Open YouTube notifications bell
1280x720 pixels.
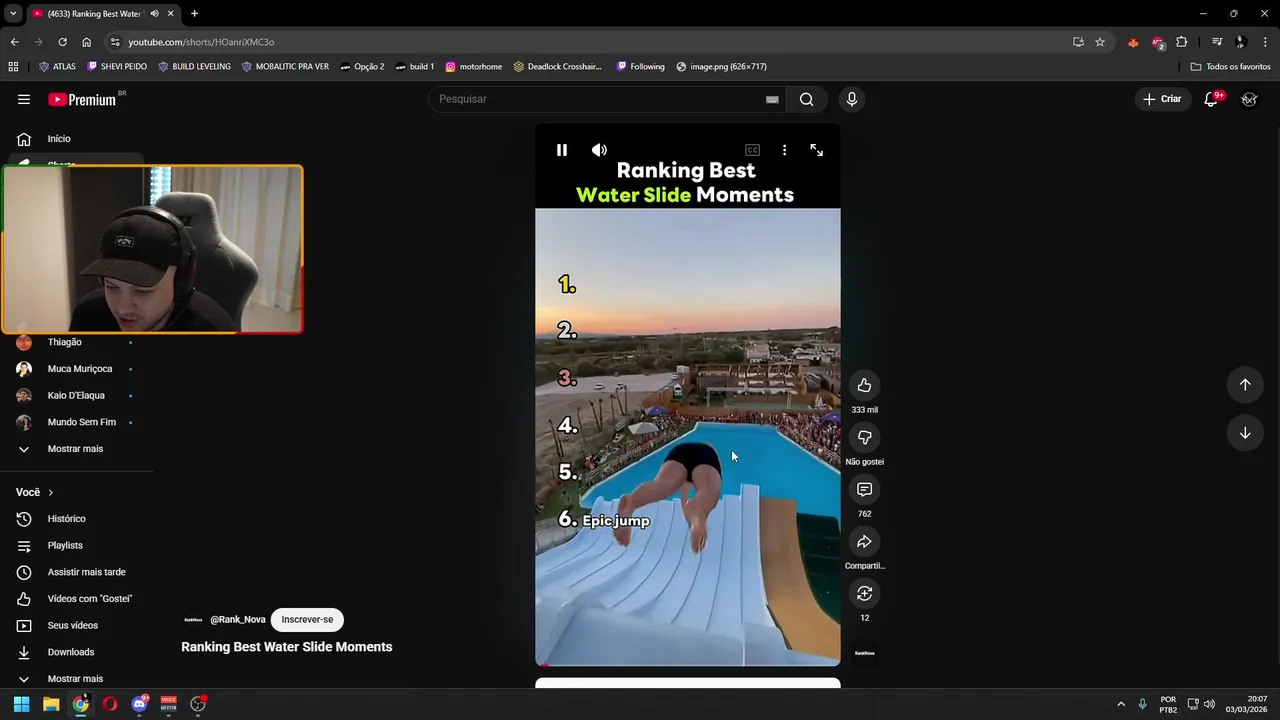(1212, 99)
